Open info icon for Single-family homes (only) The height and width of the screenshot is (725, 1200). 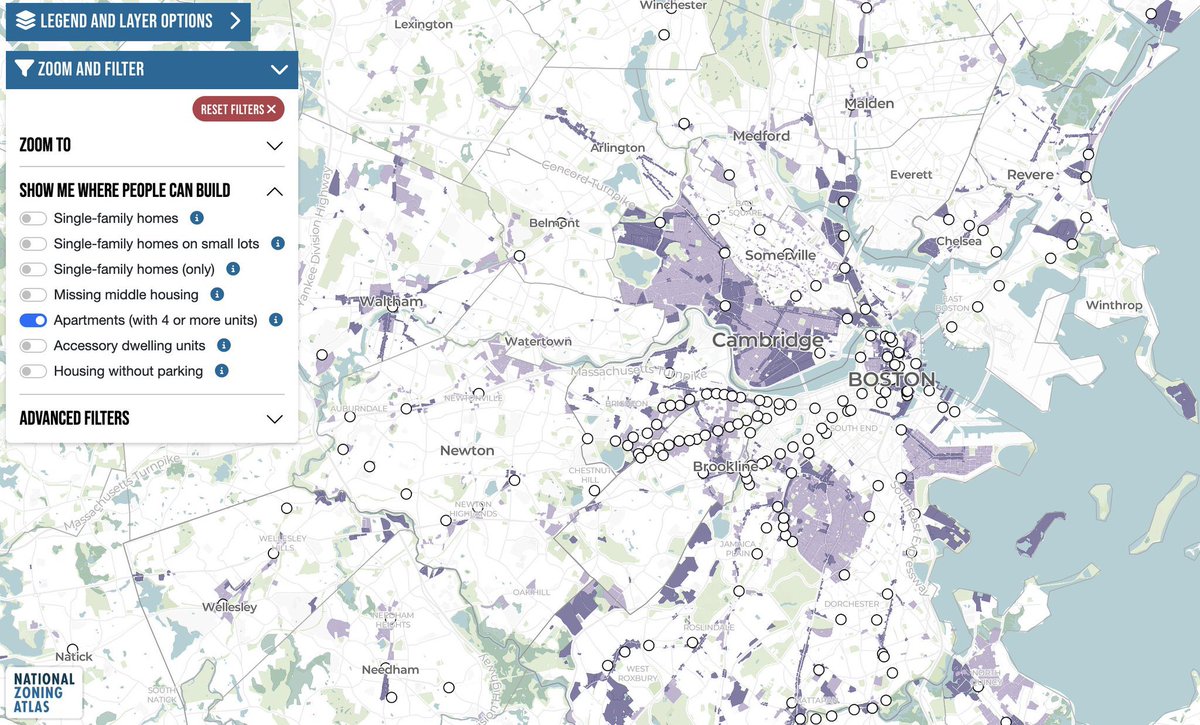point(233,269)
